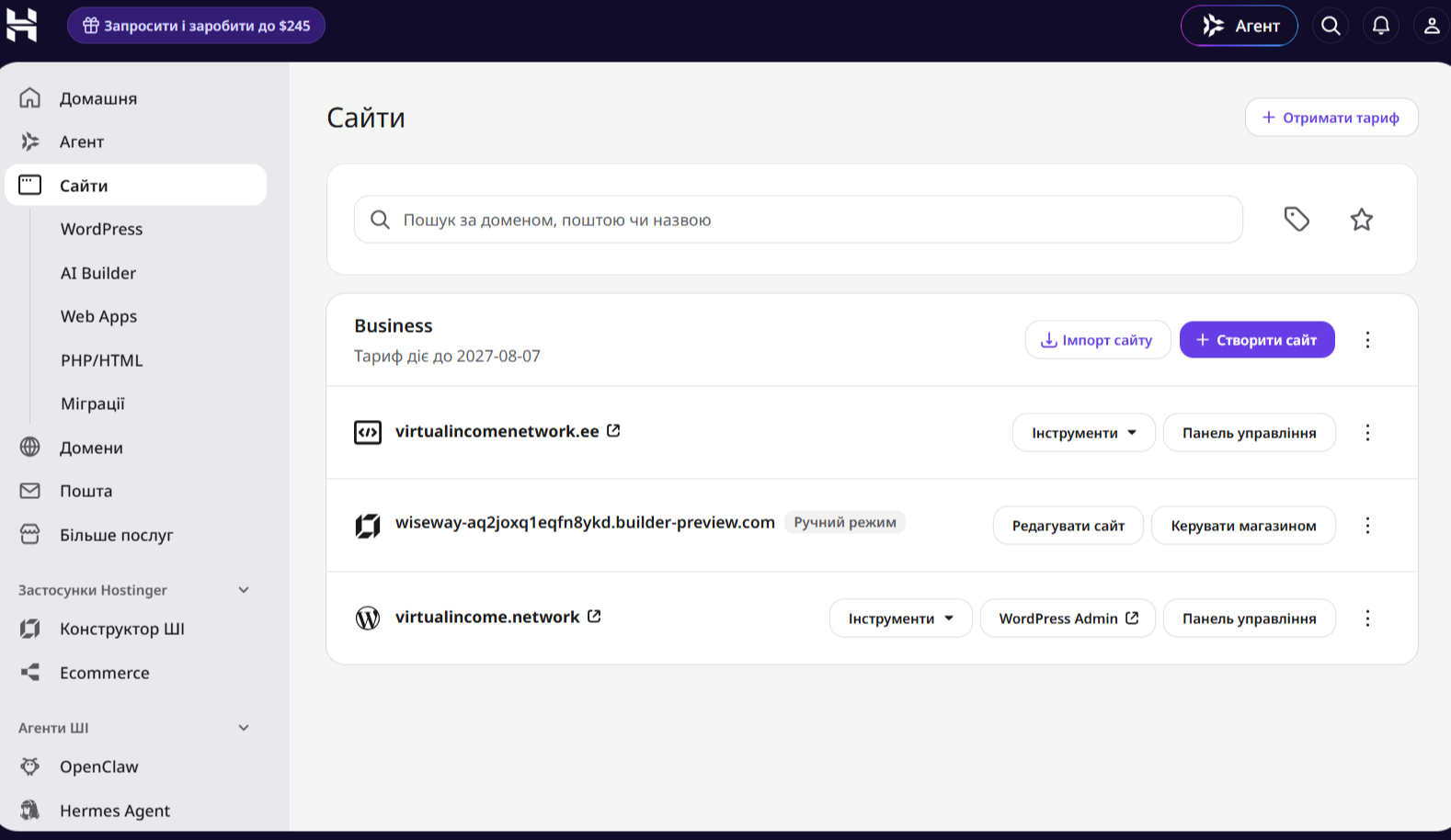Open Міграції submenu item
The width and height of the screenshot is (1451, 840).
[93, 403]
